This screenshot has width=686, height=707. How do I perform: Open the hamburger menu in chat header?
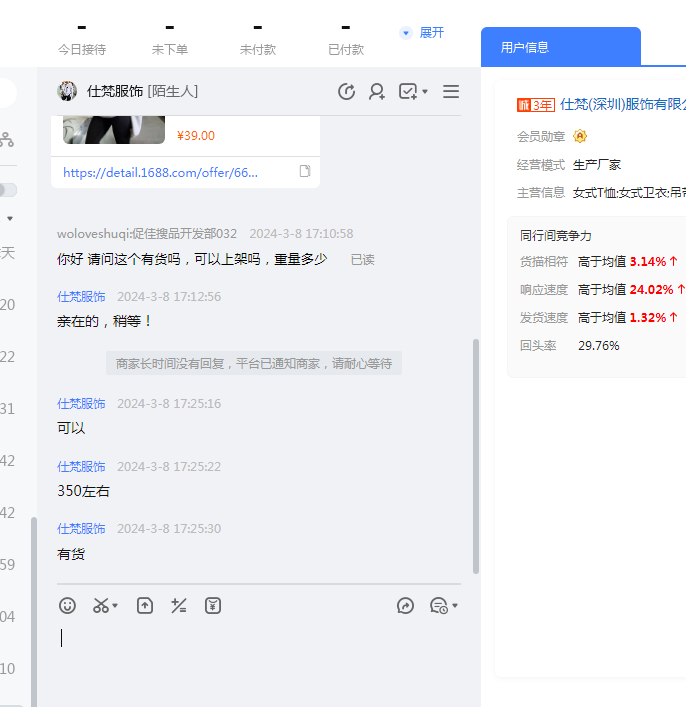click(451, 92)
